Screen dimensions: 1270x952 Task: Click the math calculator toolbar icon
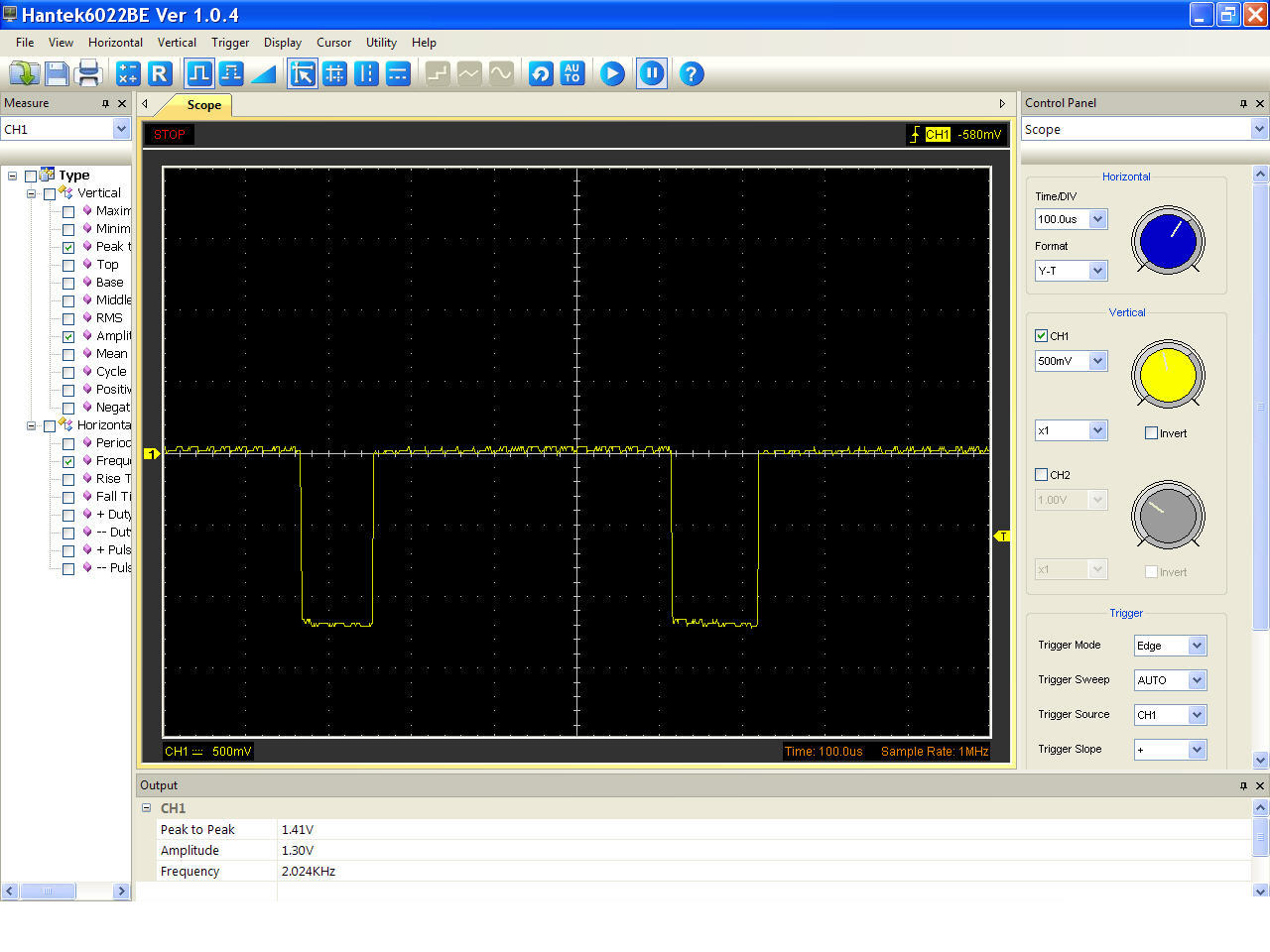(x=128, y=73)
